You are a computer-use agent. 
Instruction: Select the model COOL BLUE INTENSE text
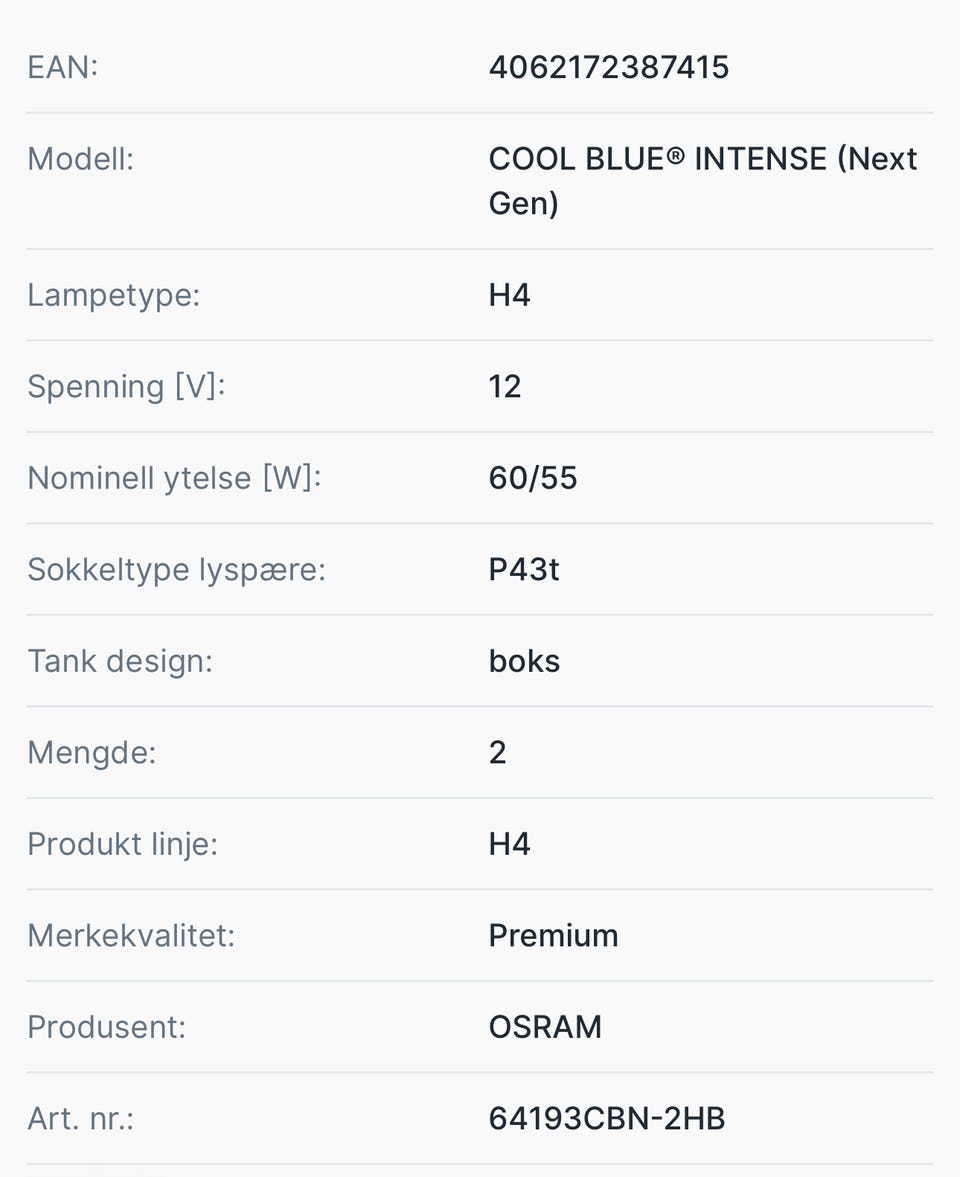point(703,181)
